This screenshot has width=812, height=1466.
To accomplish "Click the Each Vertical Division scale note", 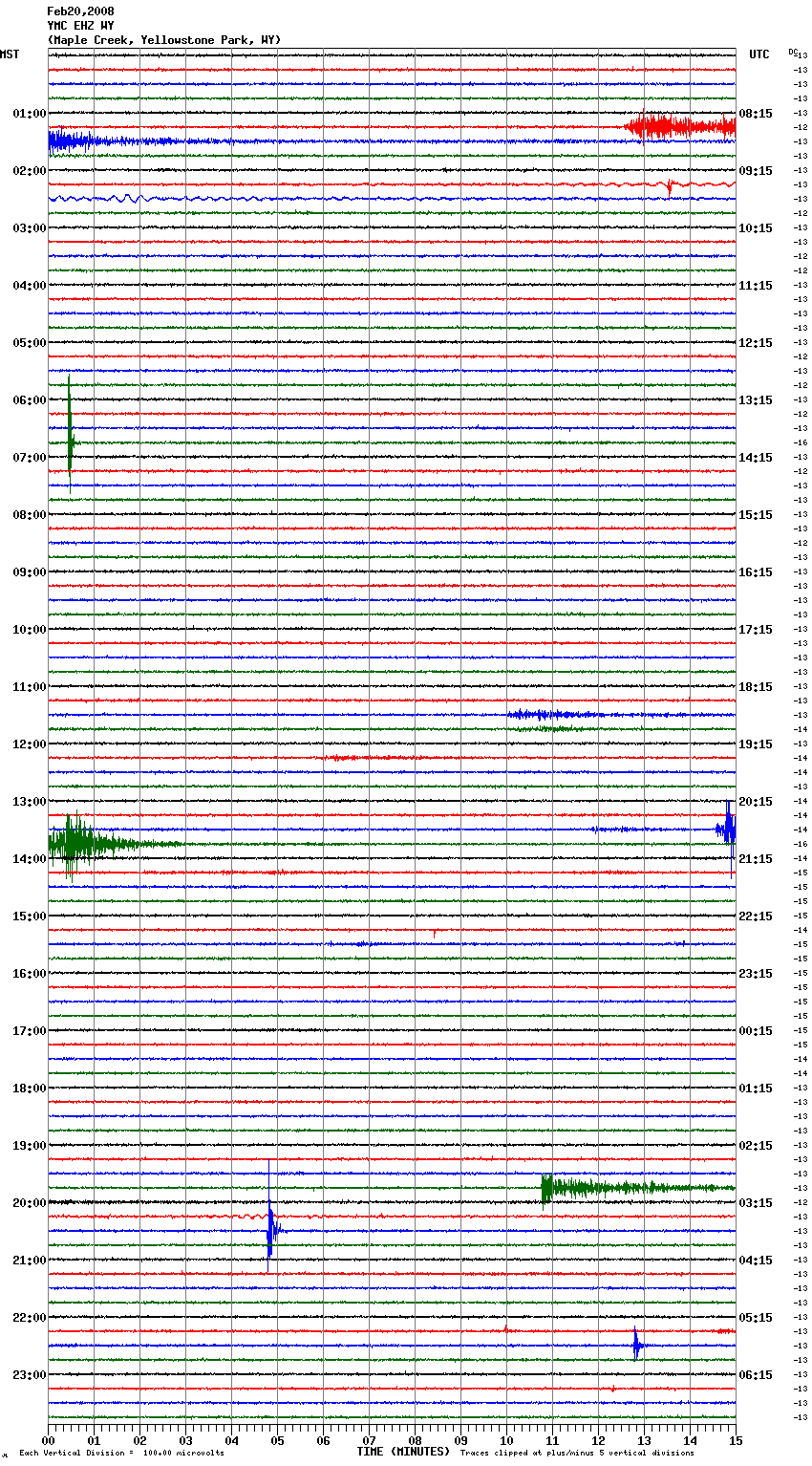I will point(121,1454).
